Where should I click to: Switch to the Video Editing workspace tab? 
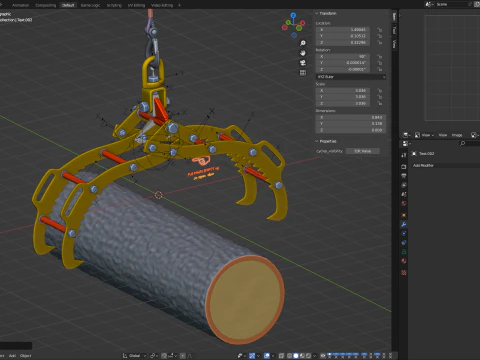[x=162, y=5]
